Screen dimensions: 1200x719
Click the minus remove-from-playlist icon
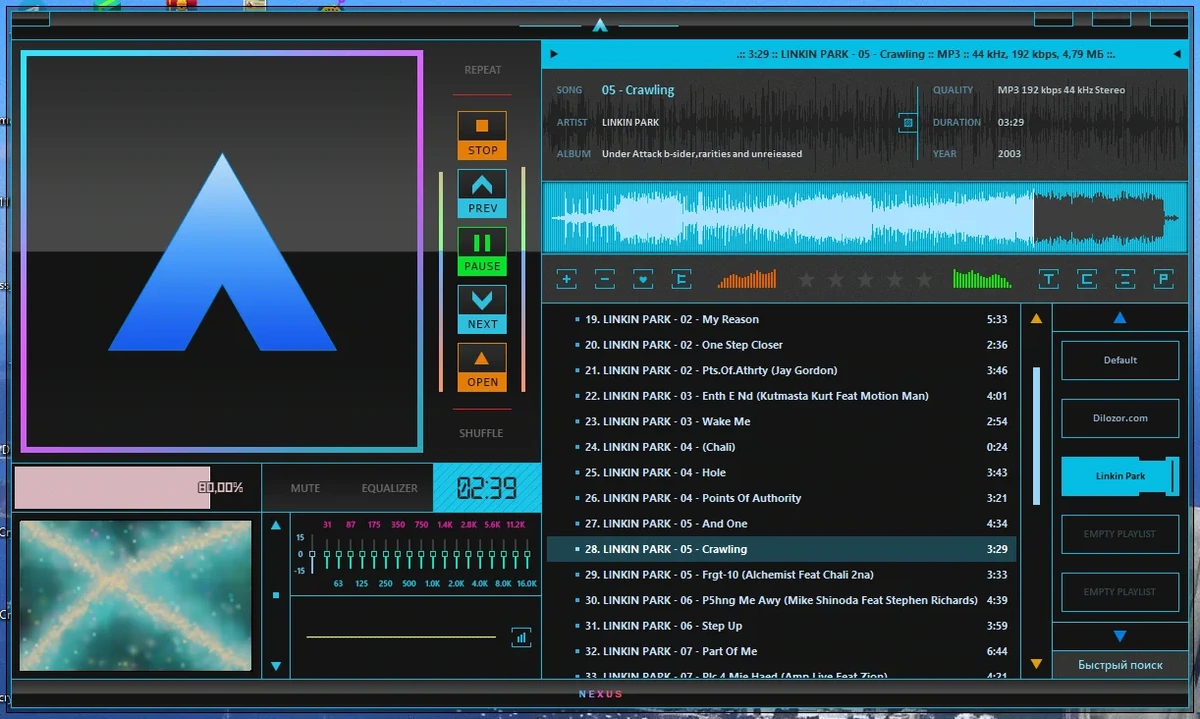605,279
